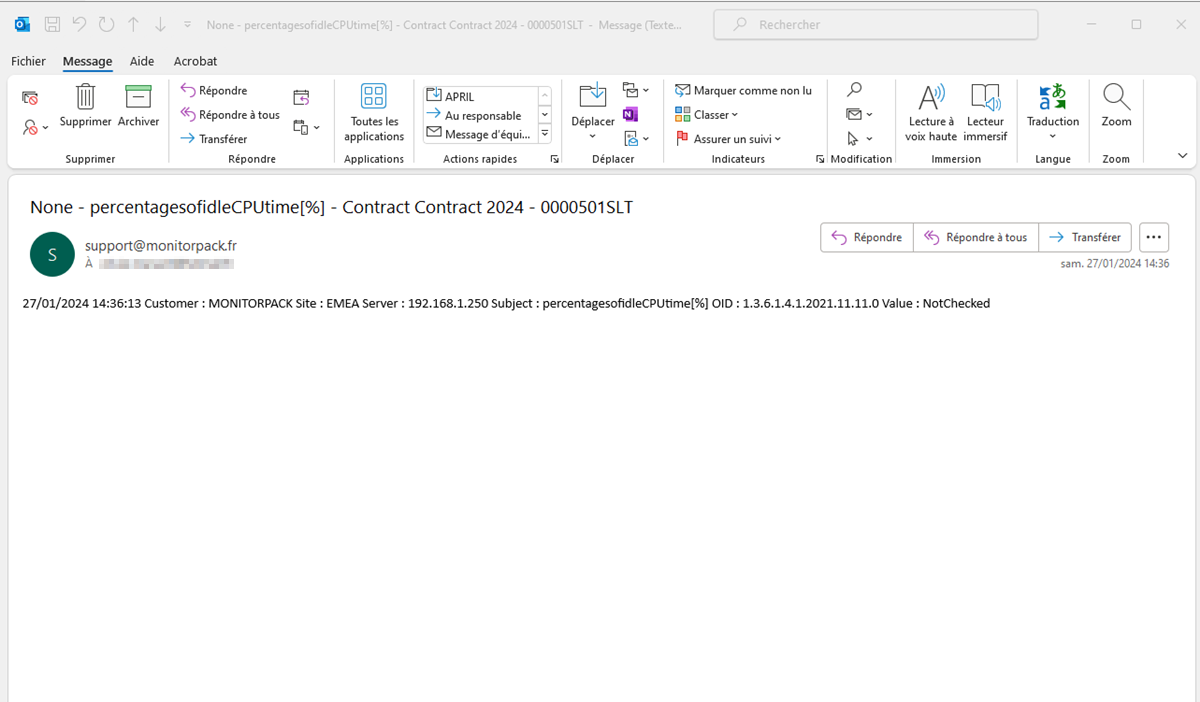Select the APRIL quick action
The image size is (1200, 702).
click(480, 97)
